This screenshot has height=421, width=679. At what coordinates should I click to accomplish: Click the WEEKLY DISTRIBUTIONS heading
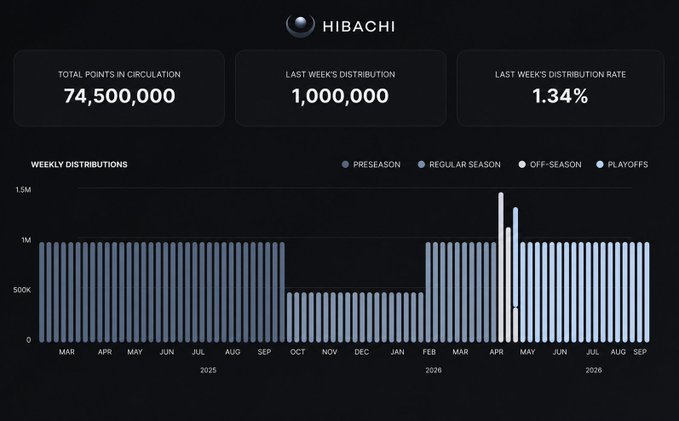click(x=79, y=165)
